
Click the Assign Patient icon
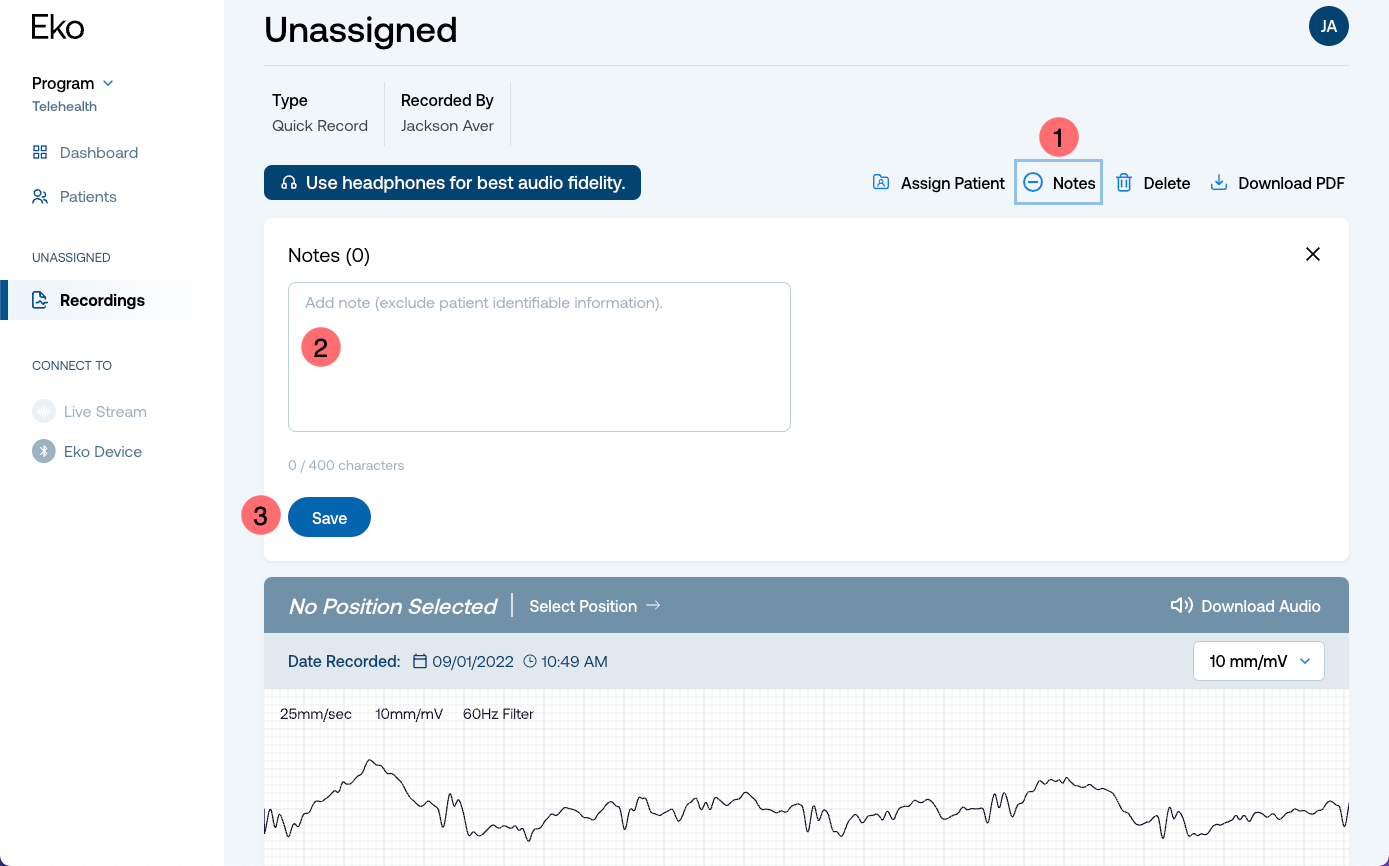[x=881, y=182]
